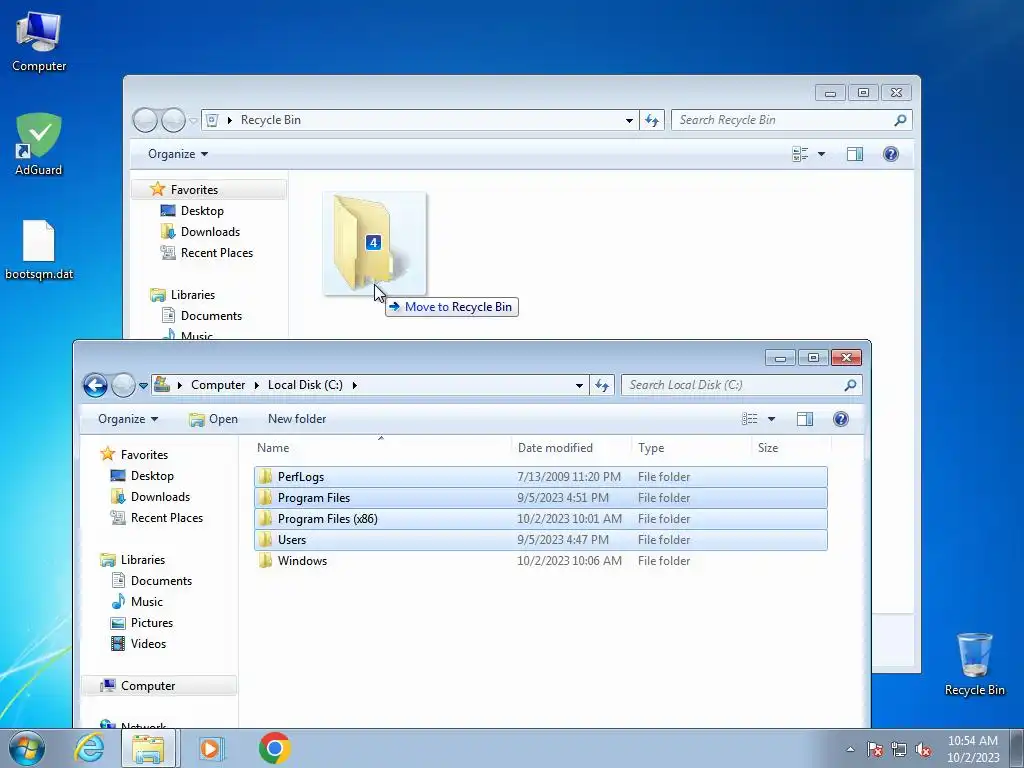Click Local Disk (C:) breadcrumb segment

click(305, 385)
